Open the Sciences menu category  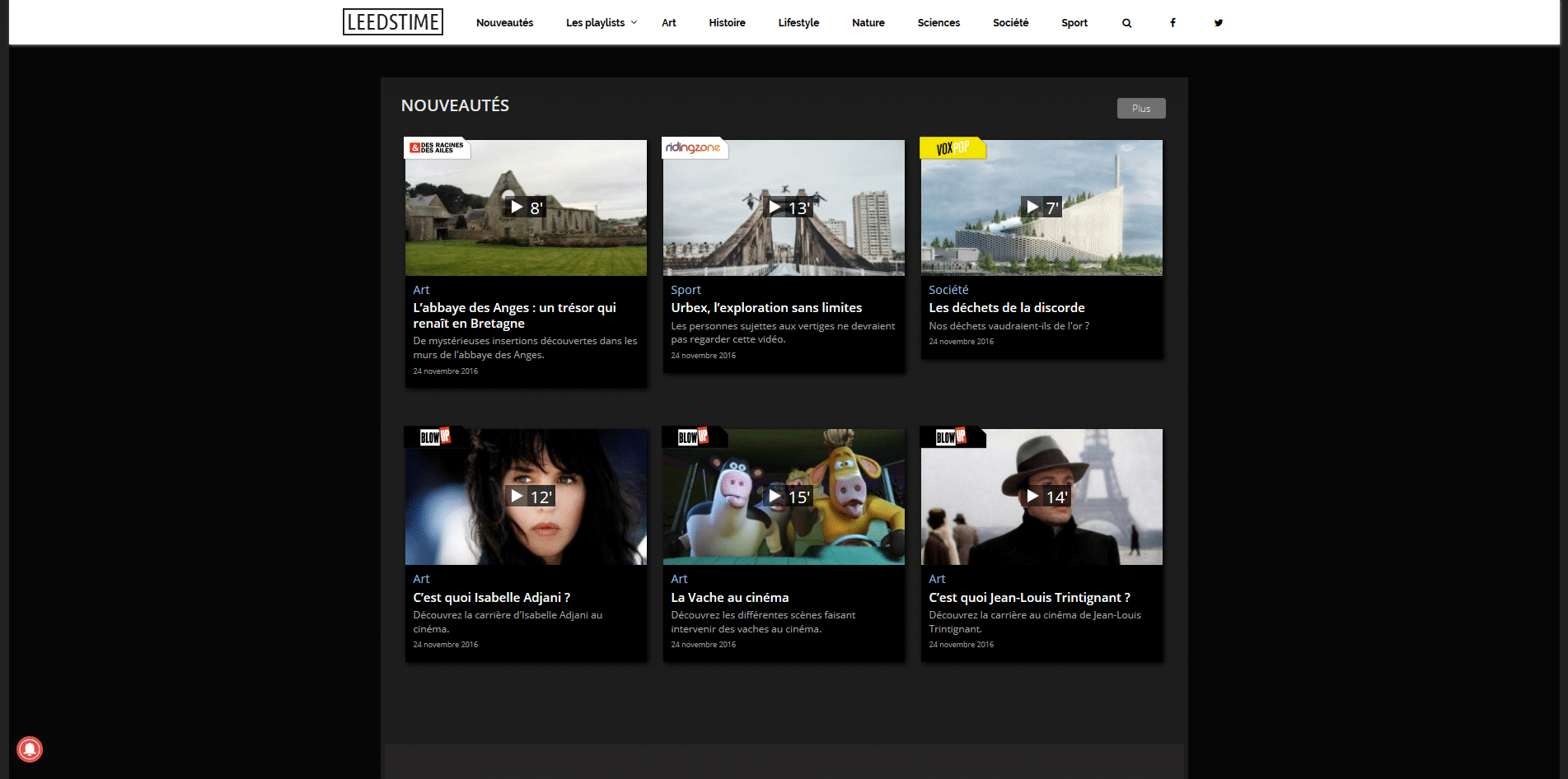tap(938, 23)
